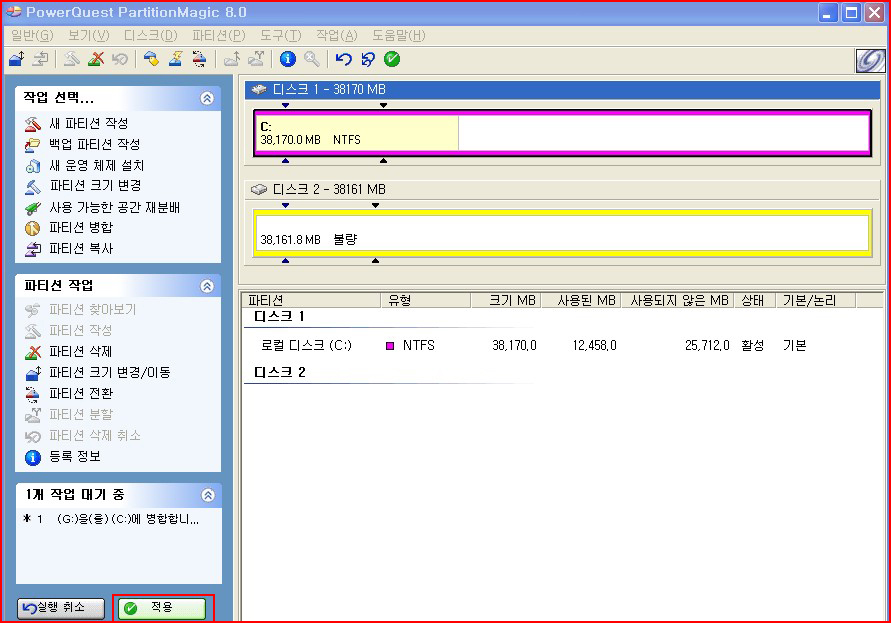Image resolution: width=891 pixels, height=623 pixels.
Task: Click the 12,458.0 used MB value
Action: (594, 346)
